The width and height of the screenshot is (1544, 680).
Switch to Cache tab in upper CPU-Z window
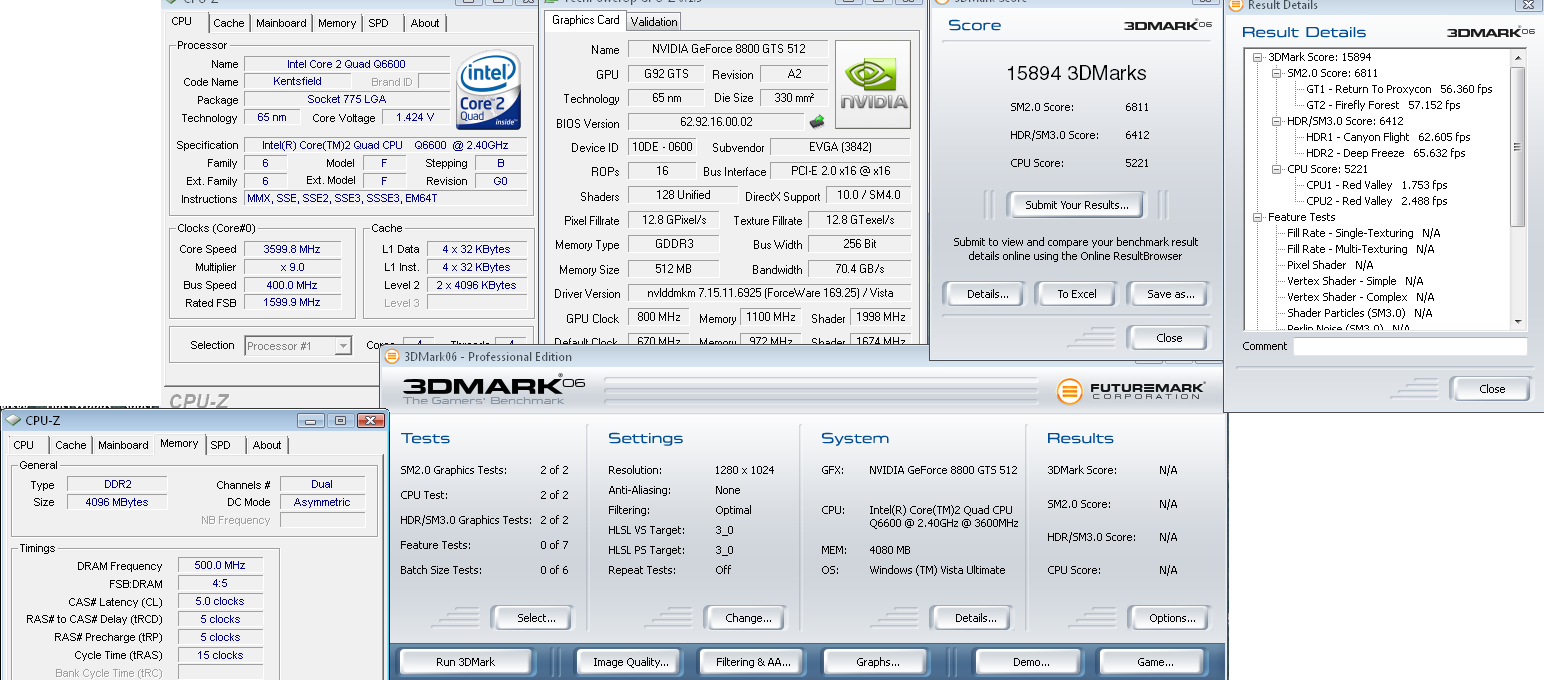[x=229, y=23]
